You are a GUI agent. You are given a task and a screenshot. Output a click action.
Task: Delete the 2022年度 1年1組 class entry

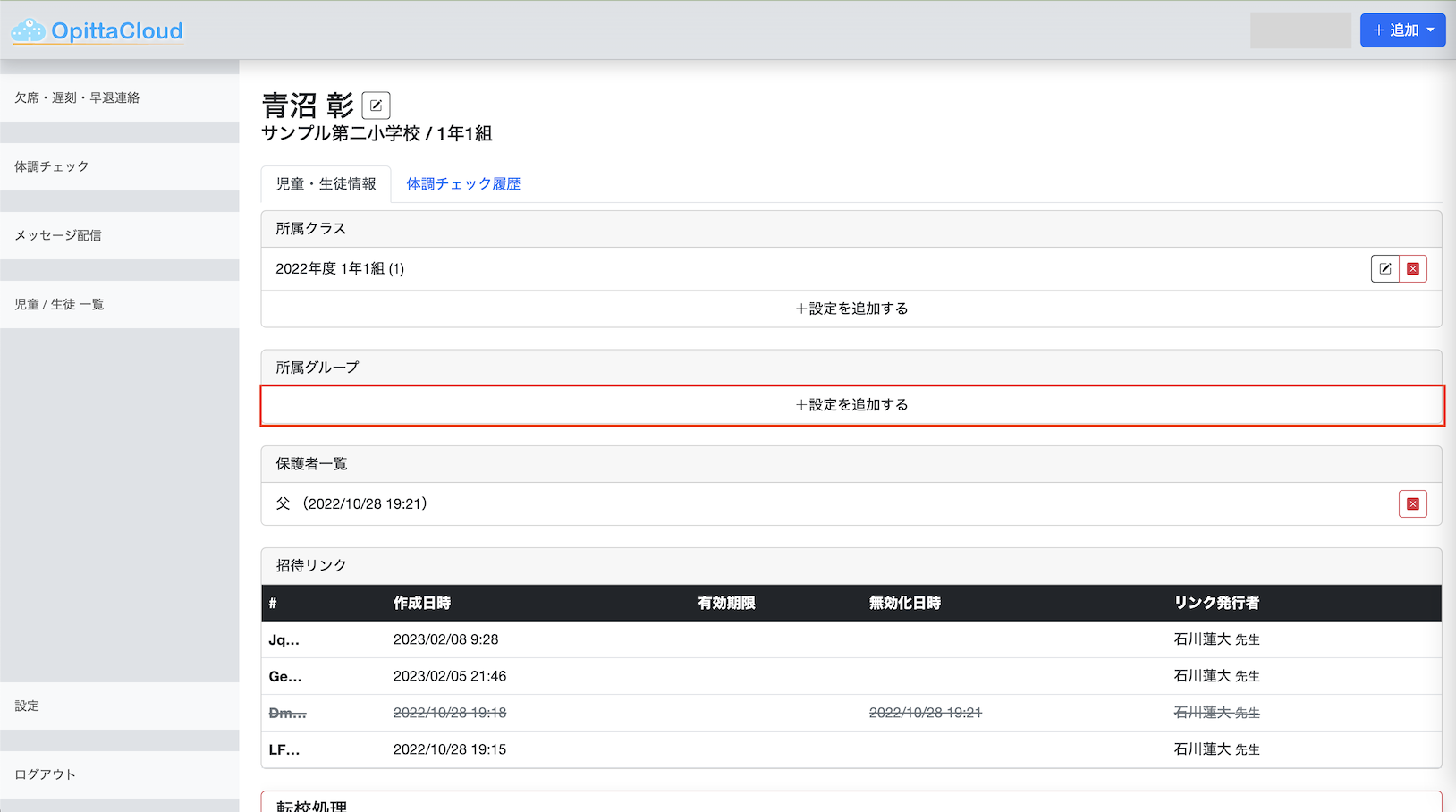[x=1413, y=268]
